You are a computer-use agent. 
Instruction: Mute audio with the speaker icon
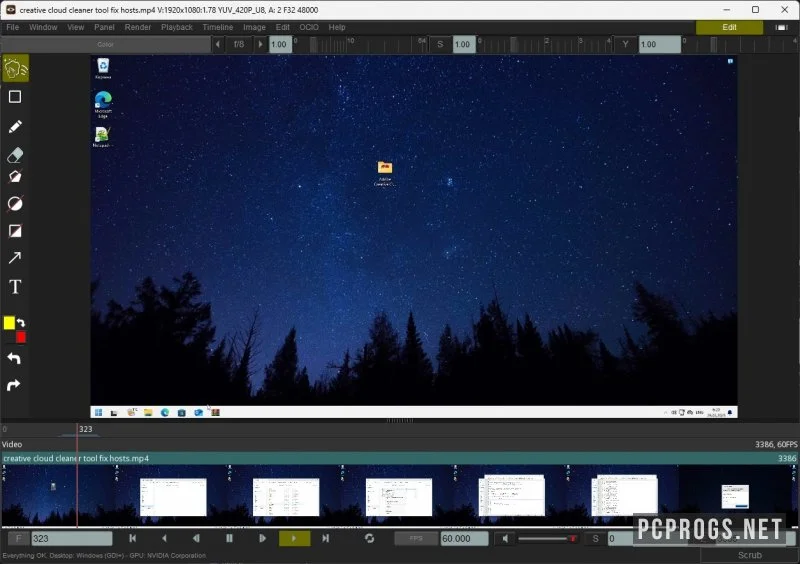[505, 538]
